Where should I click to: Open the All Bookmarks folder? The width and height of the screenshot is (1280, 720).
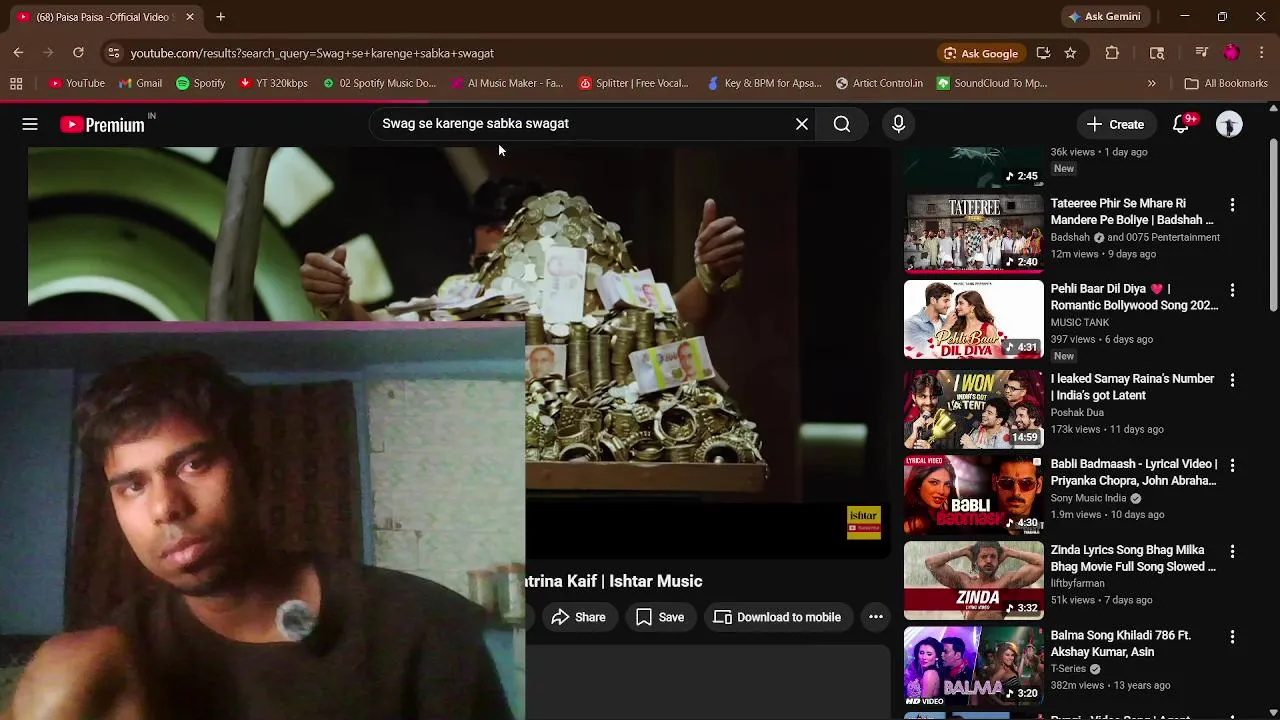[x=1226, y=84]
